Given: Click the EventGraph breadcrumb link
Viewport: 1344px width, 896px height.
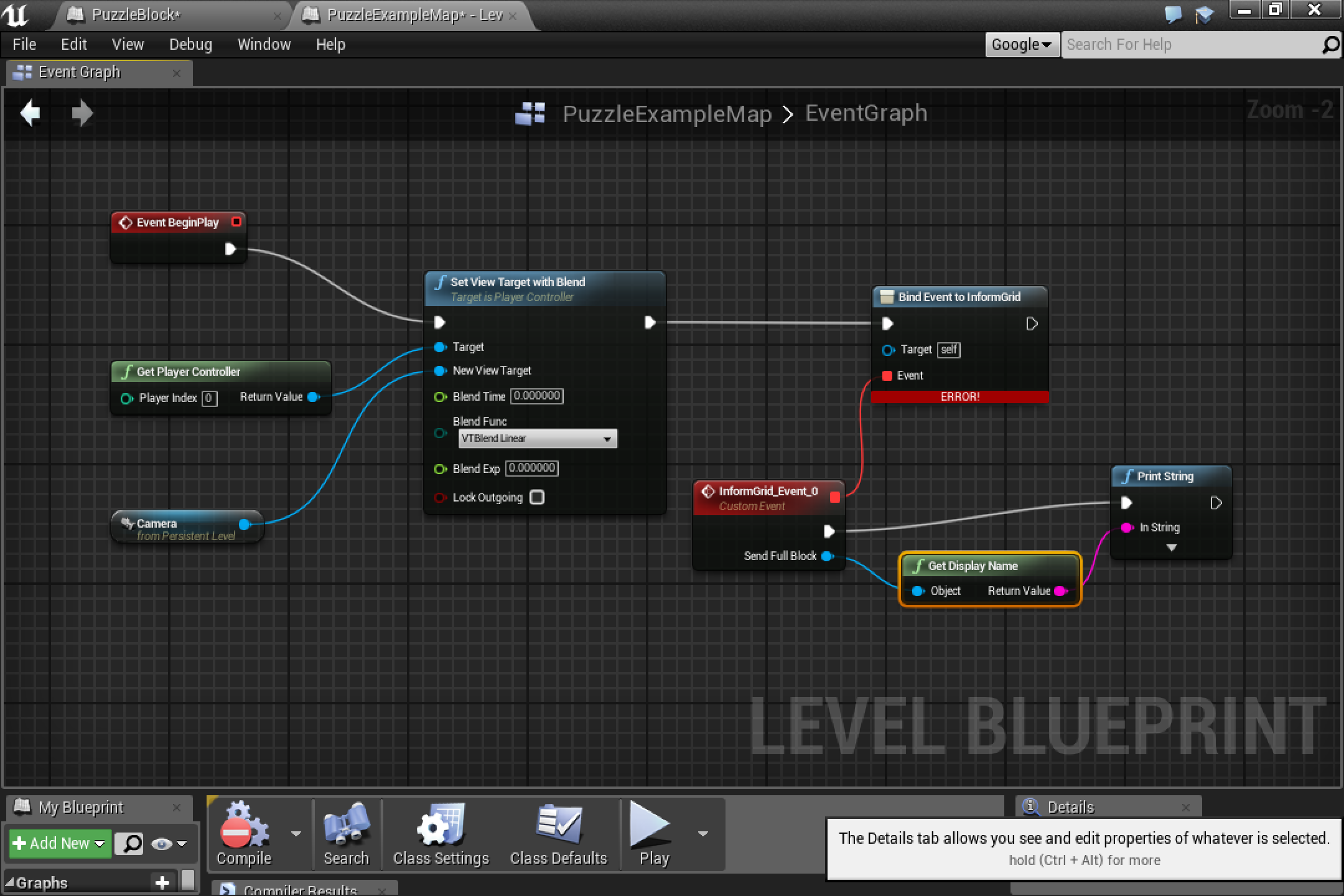Looking at the screenshot, I should [x=866, y=113].
